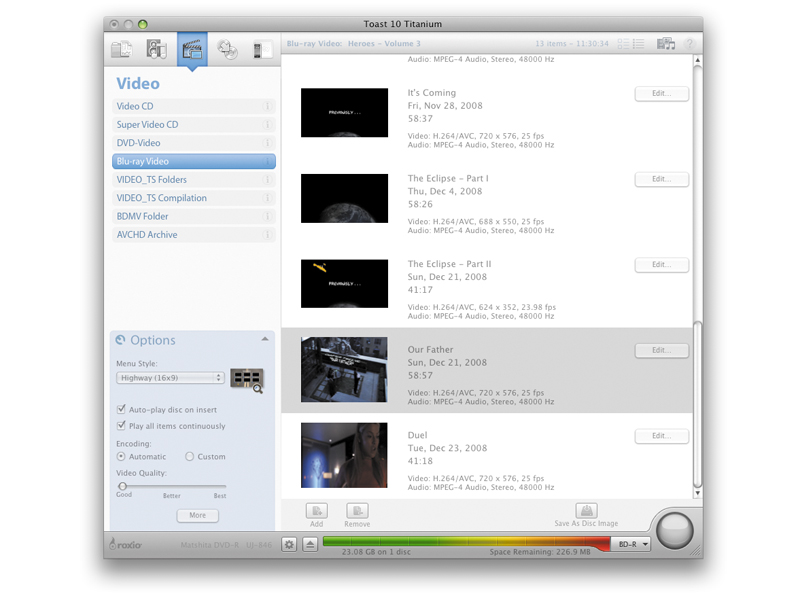Select the Our Father thumbnail

(x=344, y=369)
